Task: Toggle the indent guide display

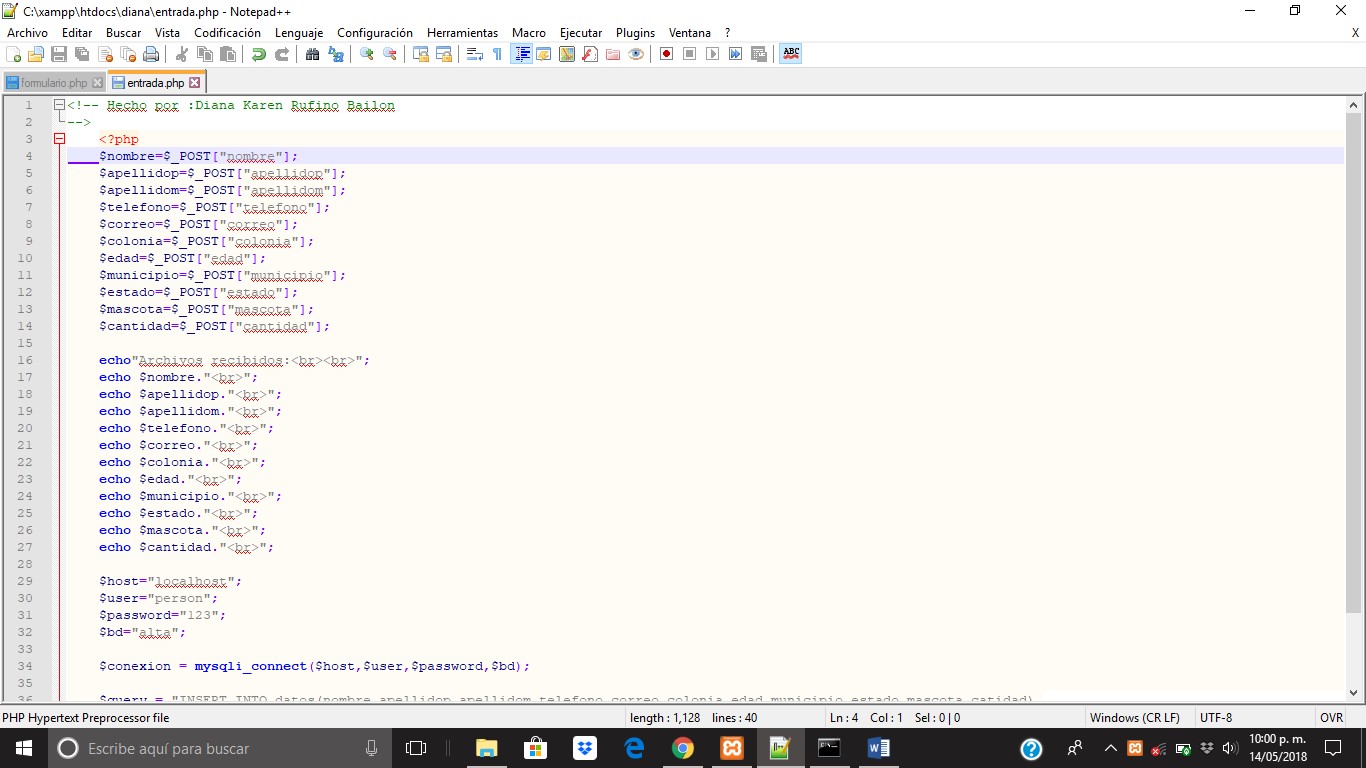Action: point(521,54)
